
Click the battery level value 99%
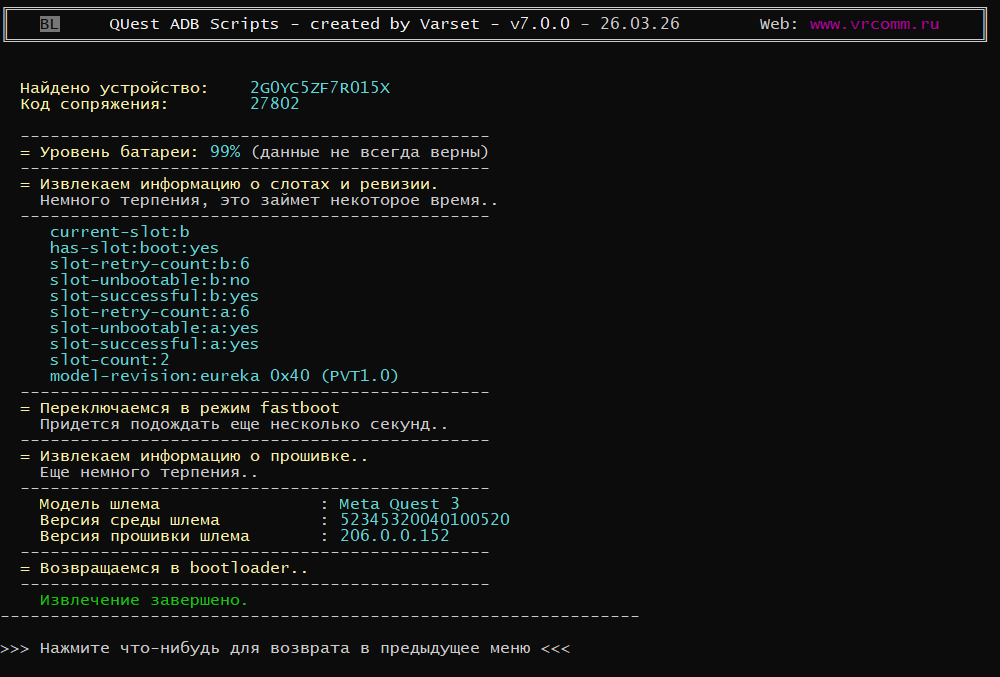[225, 152]
